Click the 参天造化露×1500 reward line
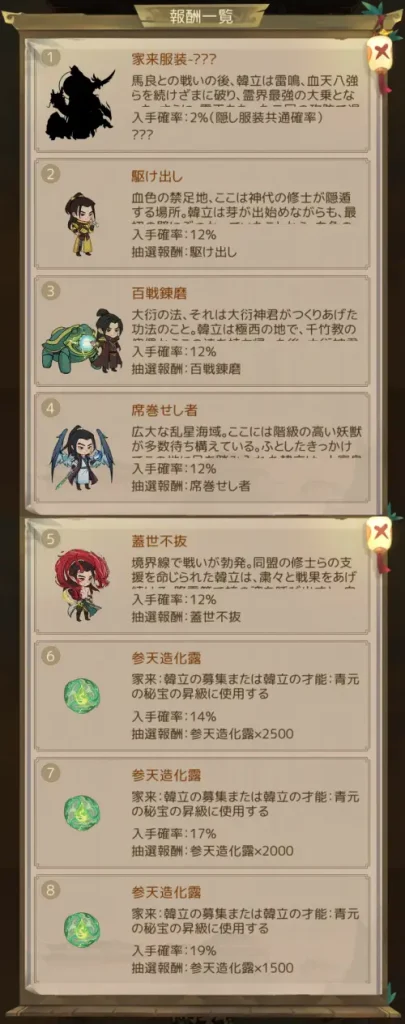 point(212,968)
